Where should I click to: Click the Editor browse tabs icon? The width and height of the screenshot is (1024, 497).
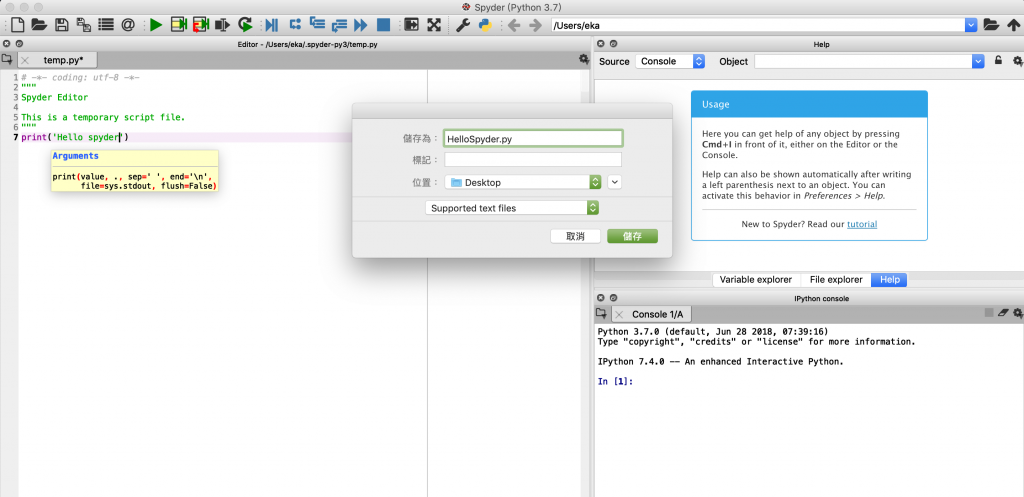coord(7,59)
